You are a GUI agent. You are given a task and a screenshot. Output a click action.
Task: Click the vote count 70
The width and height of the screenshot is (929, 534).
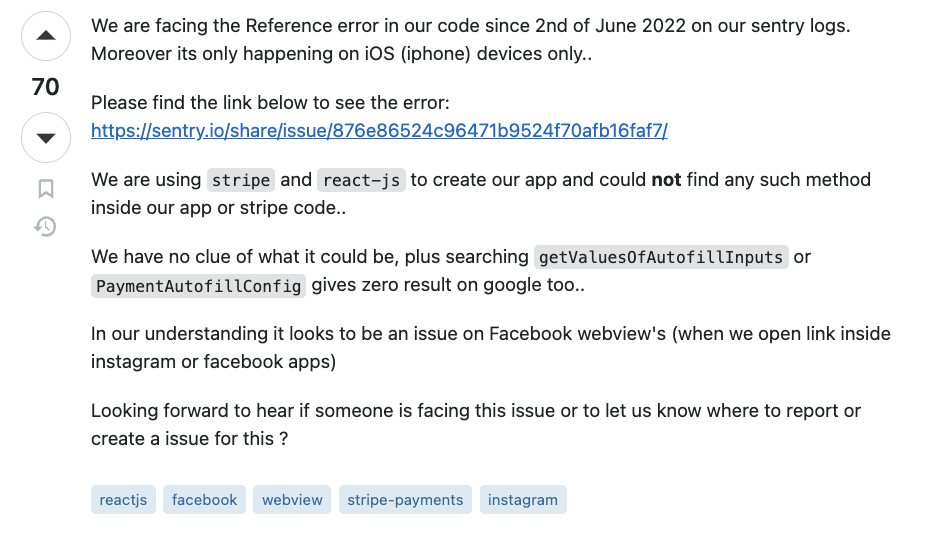tap(46, 87)
